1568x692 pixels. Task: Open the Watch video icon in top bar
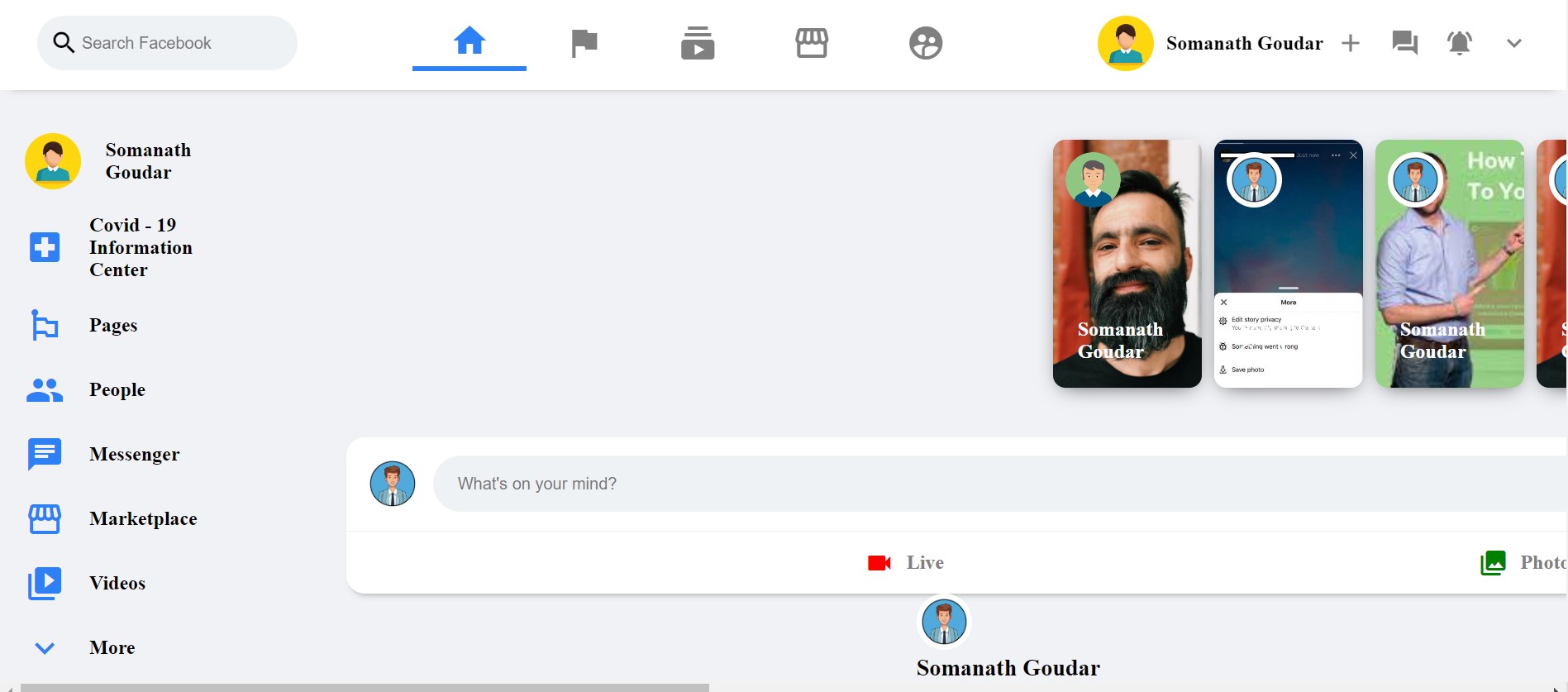pos(698,43)
